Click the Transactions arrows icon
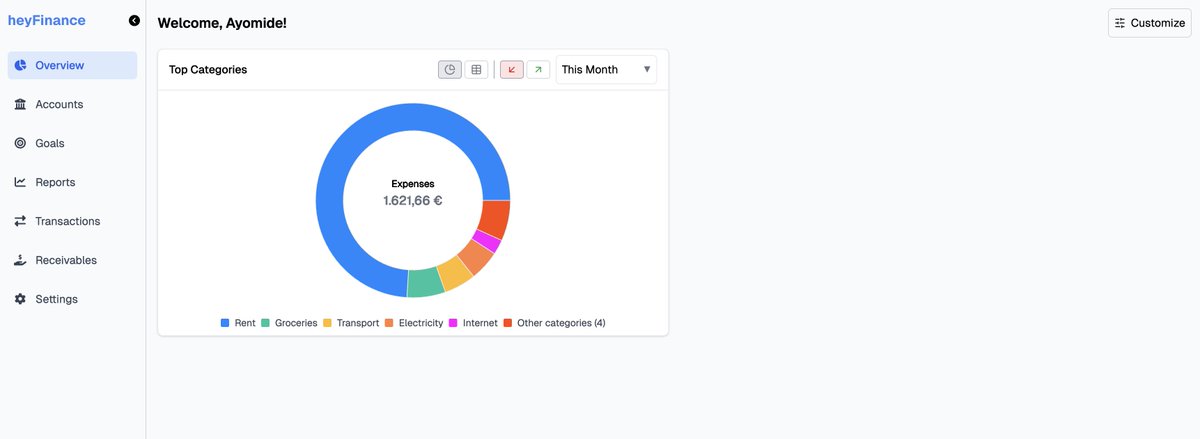The height and width of the screenshot is (439, 1200). coord(20,221)
